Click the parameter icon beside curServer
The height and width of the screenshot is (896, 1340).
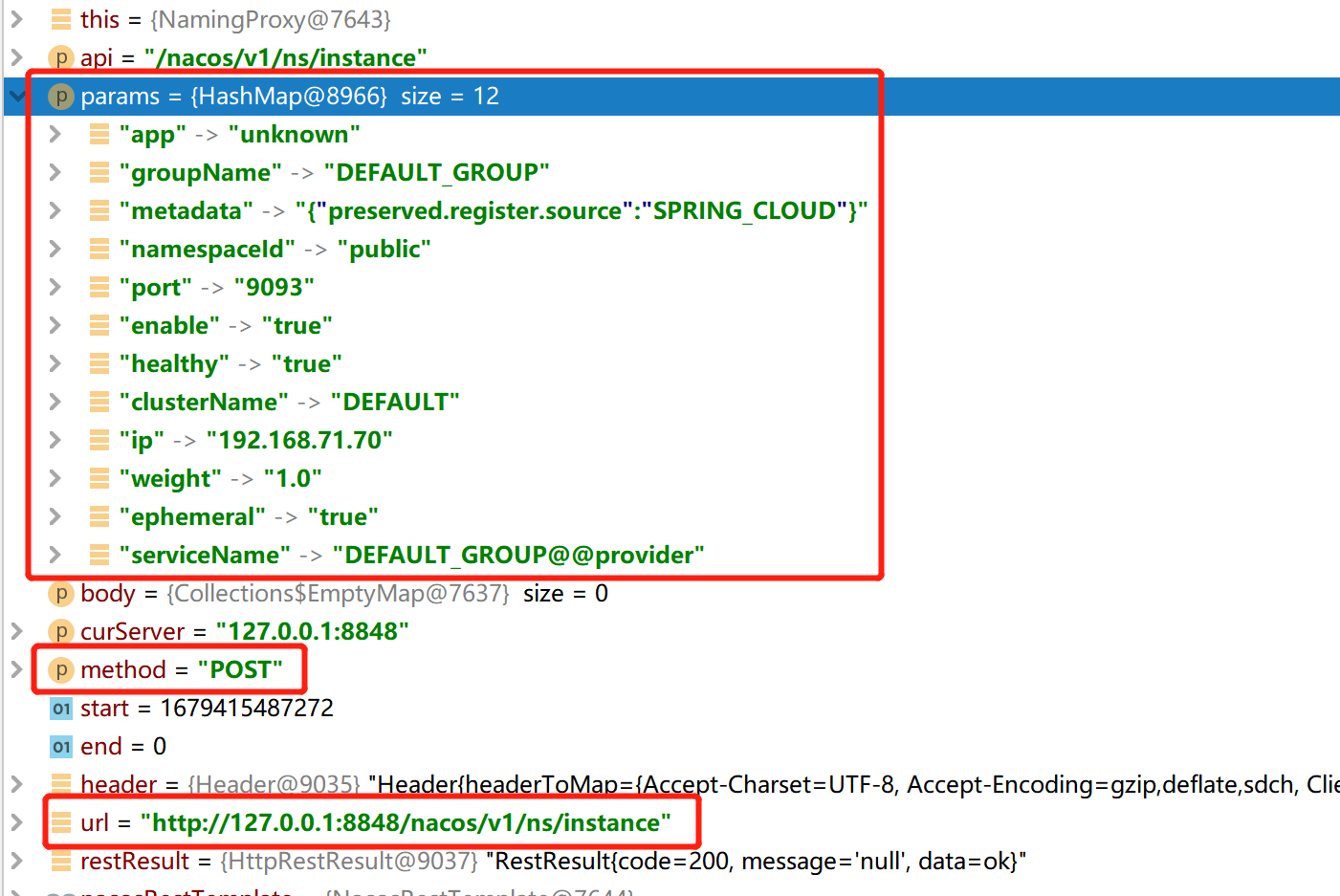click(x=61, y=631)
